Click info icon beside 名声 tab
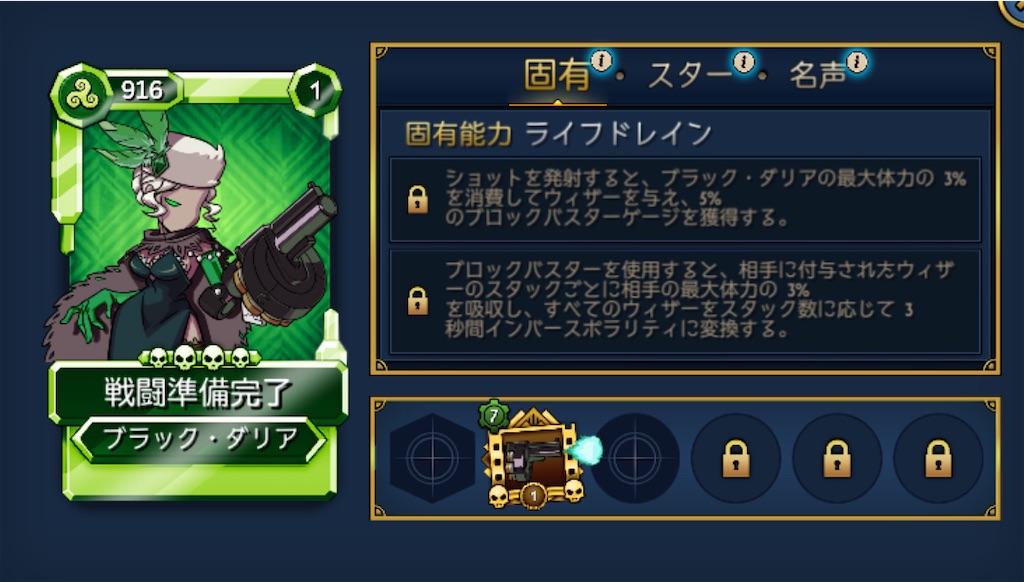1024x582 pixels. [x=857, y=63]
